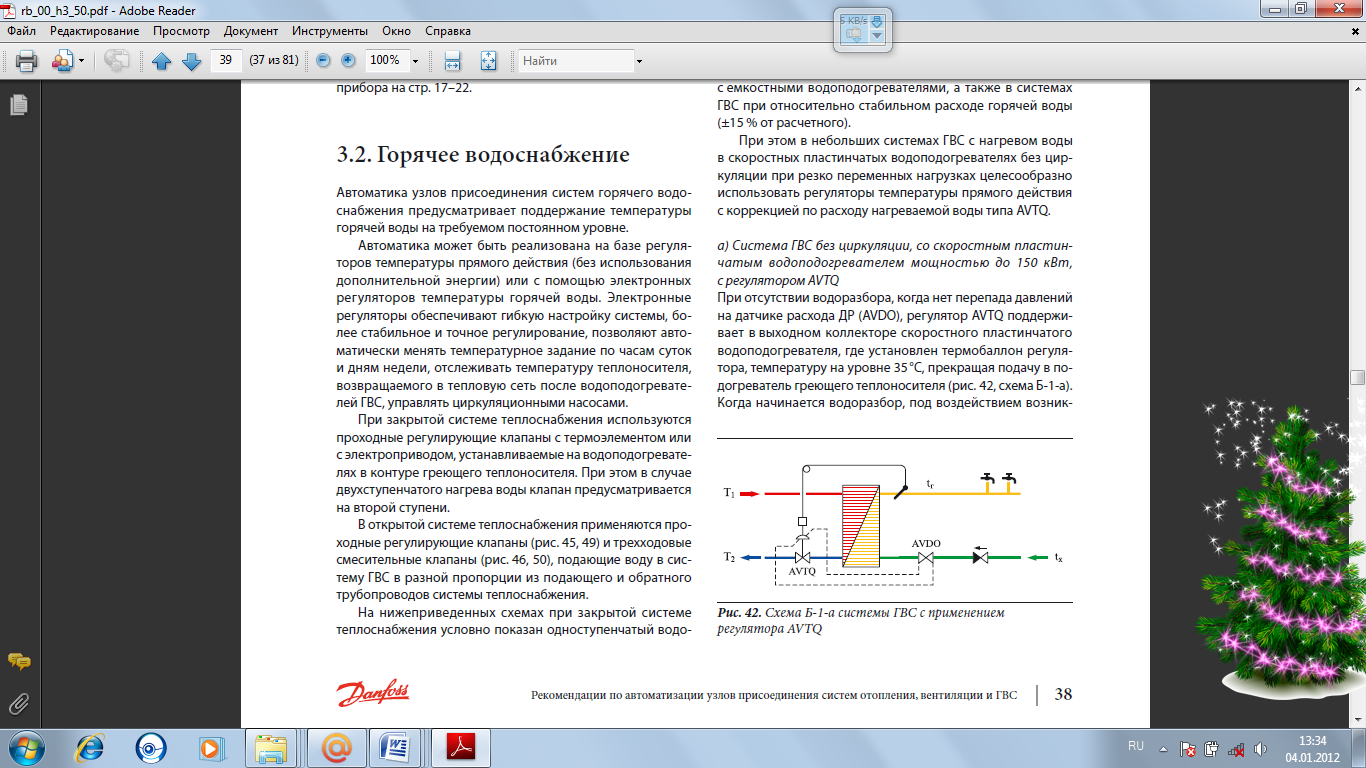
Task: Click the zoom in plus button
Action: [x=348, y=61]
